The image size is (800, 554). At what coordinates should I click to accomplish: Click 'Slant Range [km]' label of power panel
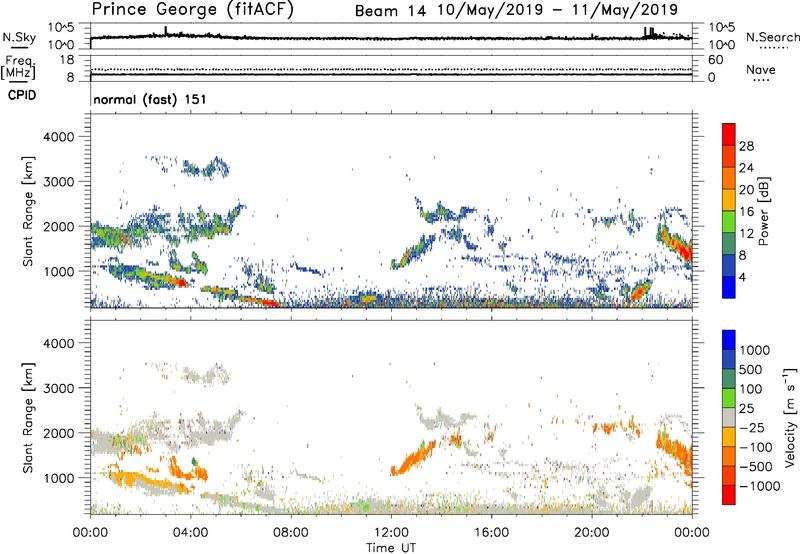pos(28,211)
